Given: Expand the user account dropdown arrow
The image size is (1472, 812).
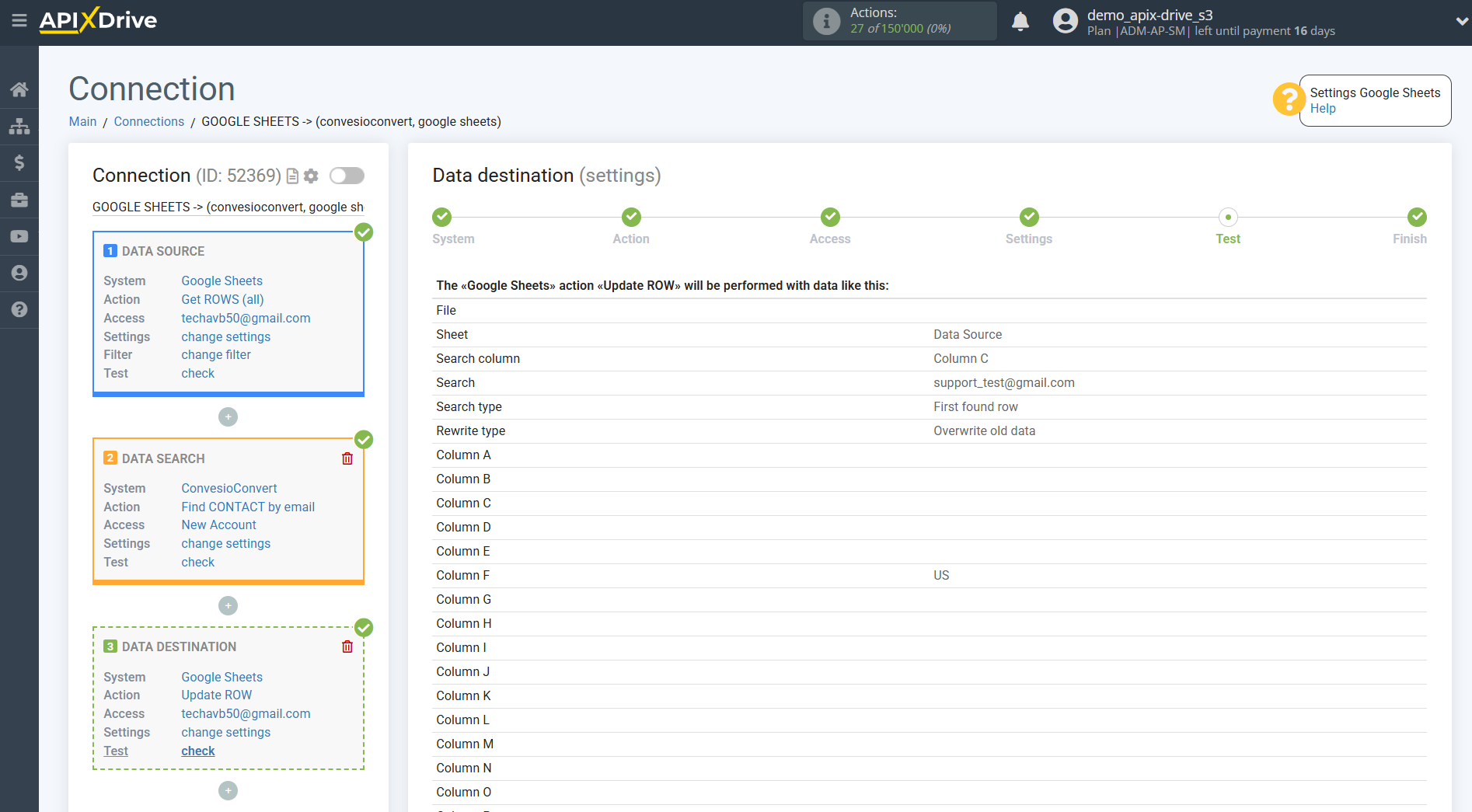Looking at the screenshot, I should coord(1461,22).
